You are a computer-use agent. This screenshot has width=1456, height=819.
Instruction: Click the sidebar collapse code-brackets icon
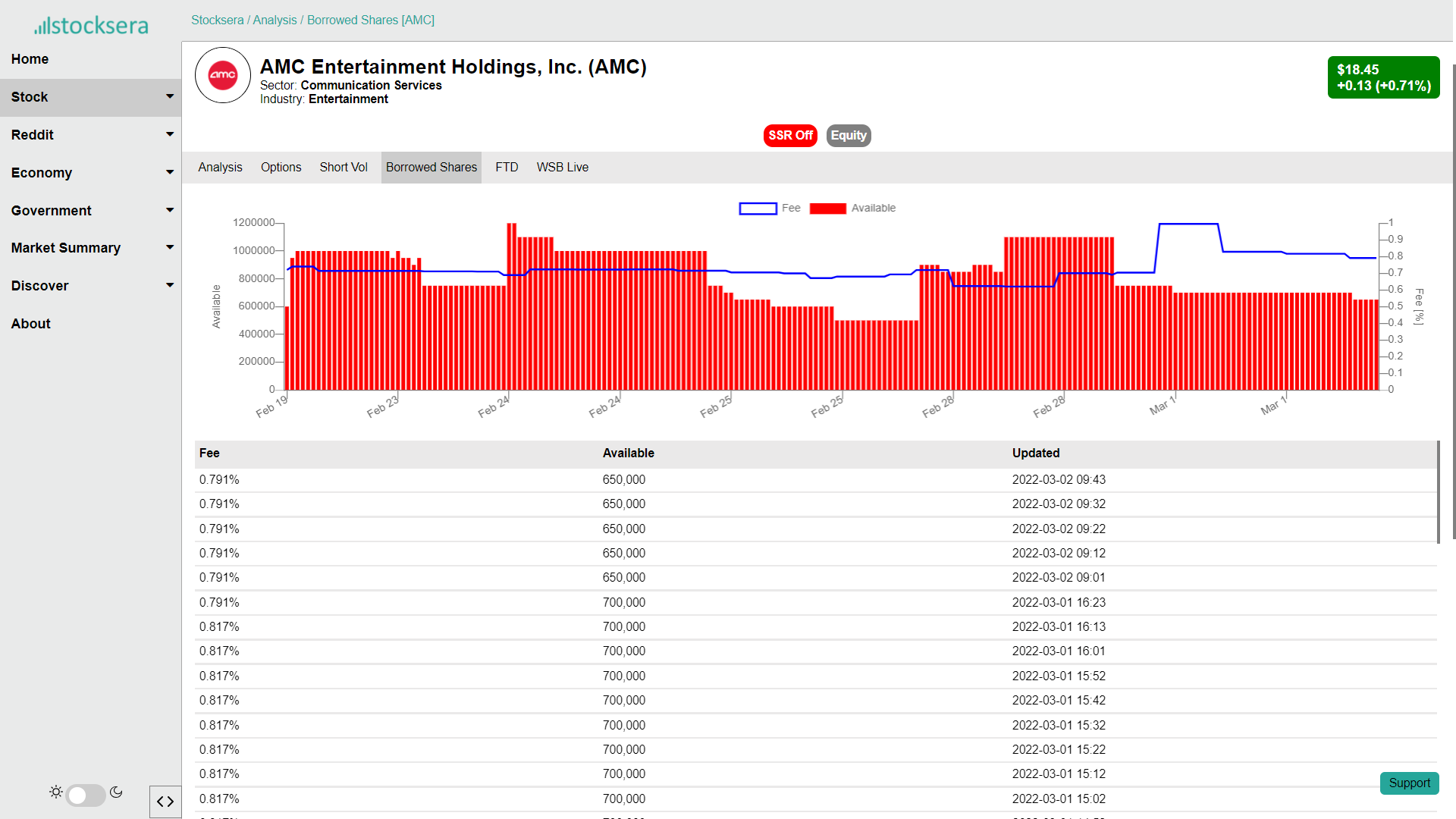165,802
